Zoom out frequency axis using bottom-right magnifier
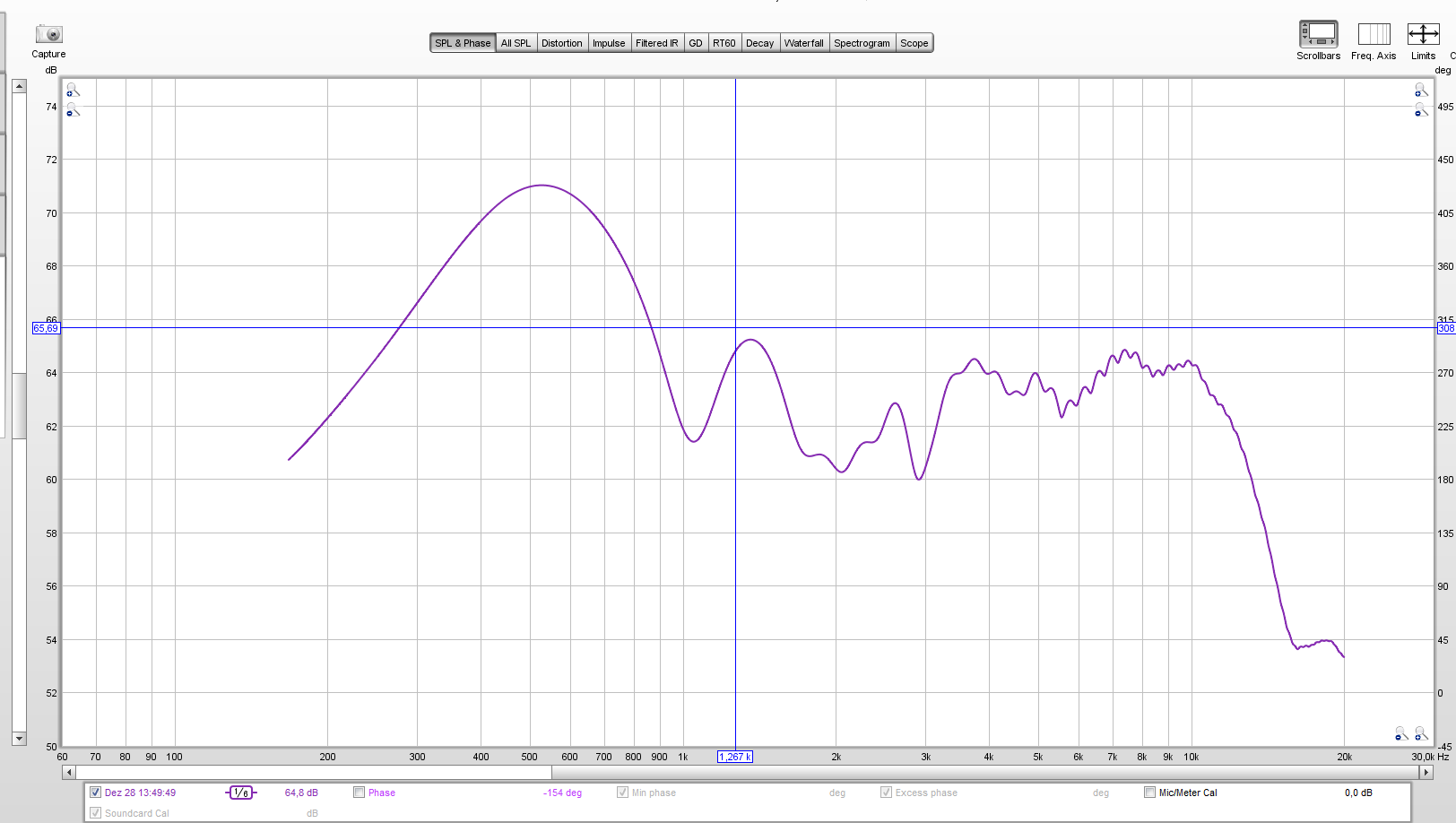Image resolution: width=1456 pixels, height=823 pixels. point(1401,734)
